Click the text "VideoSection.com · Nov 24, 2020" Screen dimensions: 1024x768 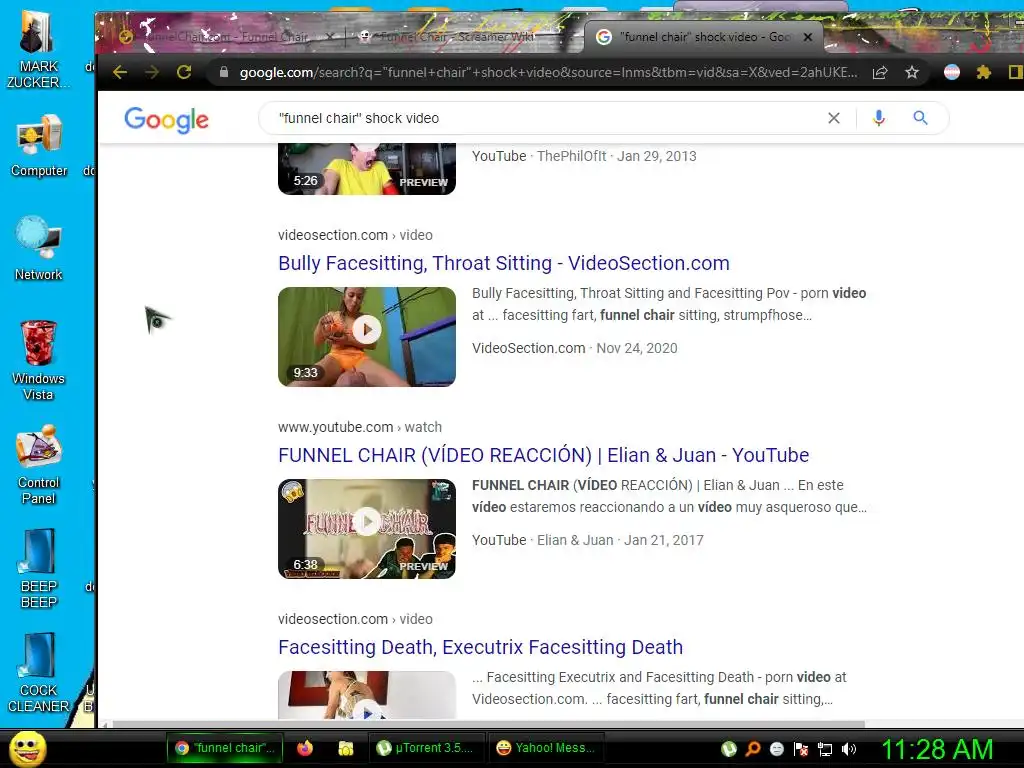tap(575, 348)
